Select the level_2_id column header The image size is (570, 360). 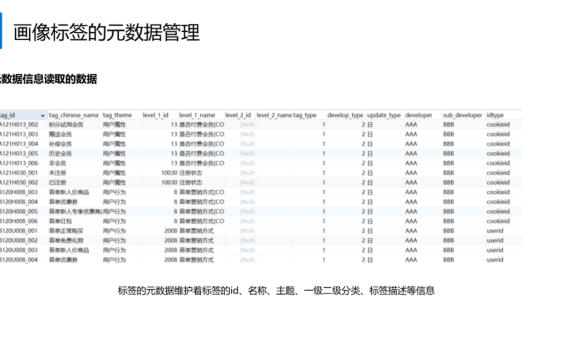238,115
